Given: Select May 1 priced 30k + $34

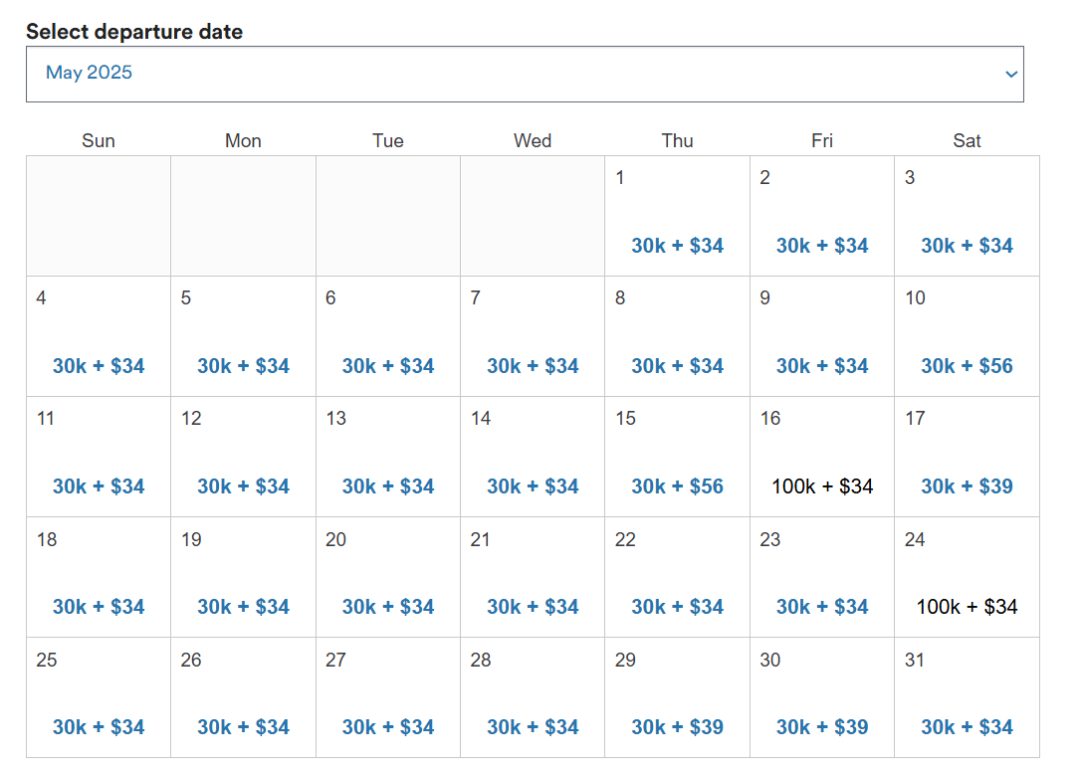Looking at the screenshot, I should click(x=677, y=216).
